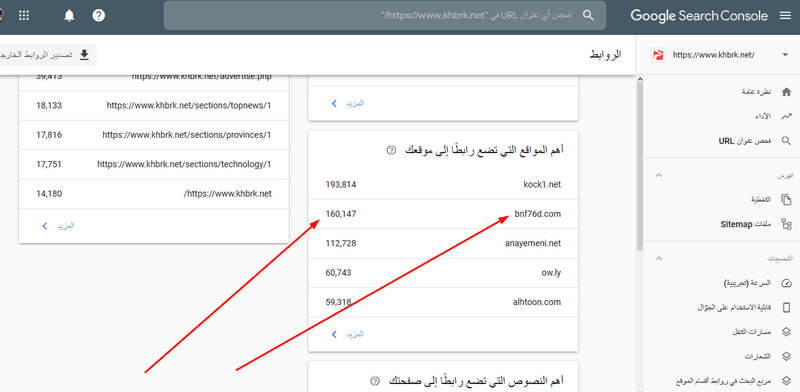Viewport: 800px width, 392px height.
Task: Select the bnf76d.com row
Action: click(443, 214)
